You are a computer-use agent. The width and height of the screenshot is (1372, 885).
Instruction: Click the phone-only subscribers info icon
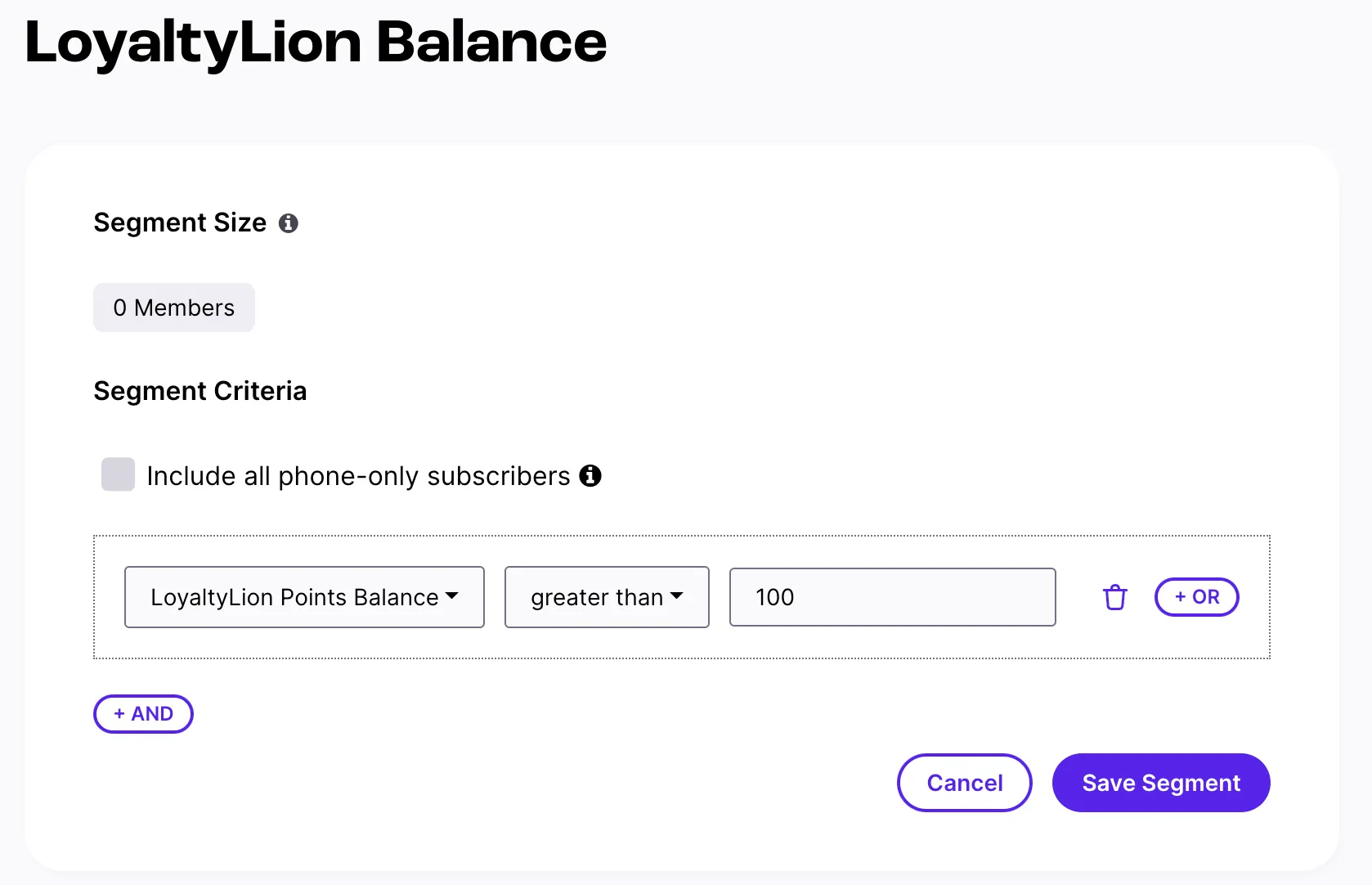coord(590,476)
